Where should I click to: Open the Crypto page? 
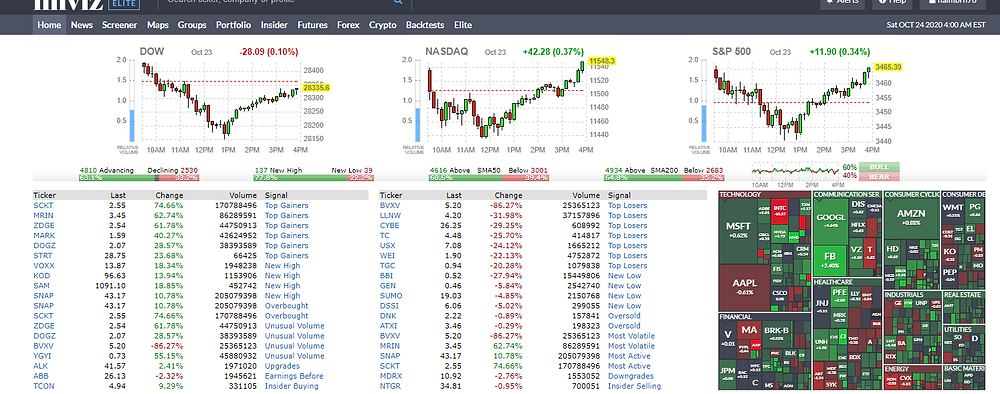tap(383, 25)
